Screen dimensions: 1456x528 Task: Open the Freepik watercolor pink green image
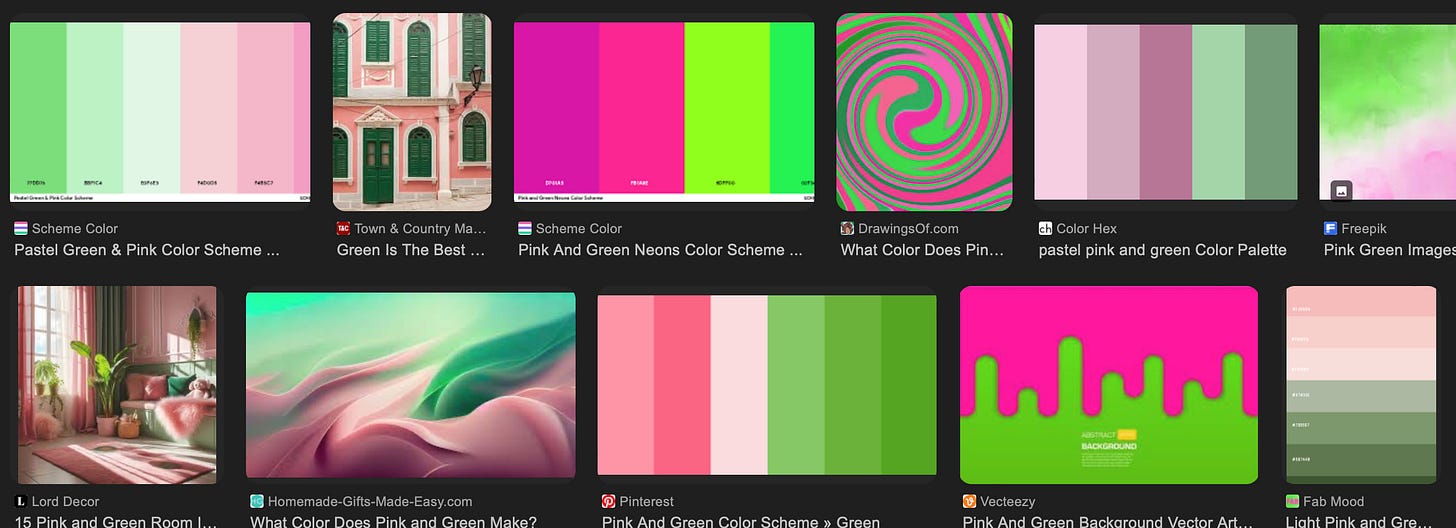(x=1388, y=112)
